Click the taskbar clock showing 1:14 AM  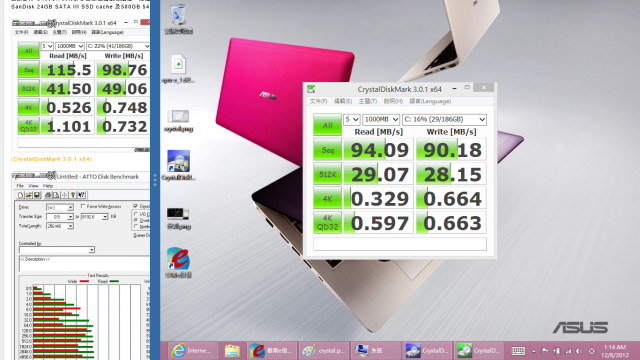(614, 351)
